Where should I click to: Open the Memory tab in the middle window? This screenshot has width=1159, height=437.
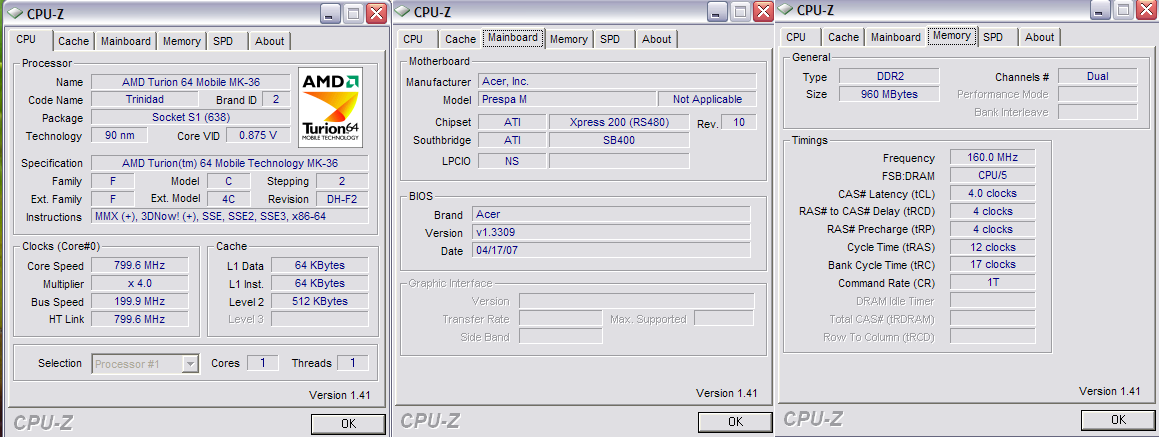tap(568, 39)
